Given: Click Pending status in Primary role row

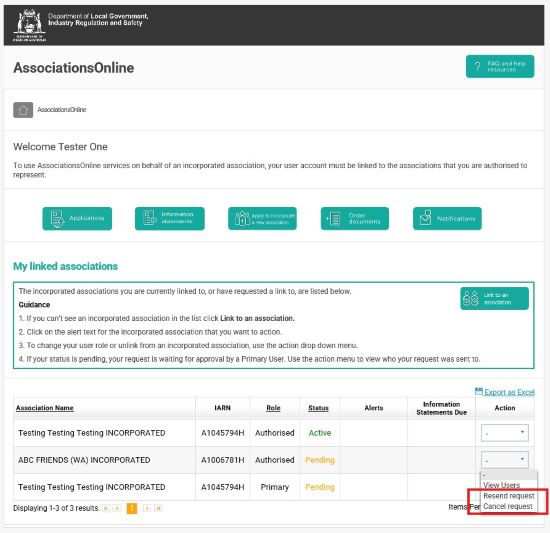Looking at the screenshot, I should point(320,487).
